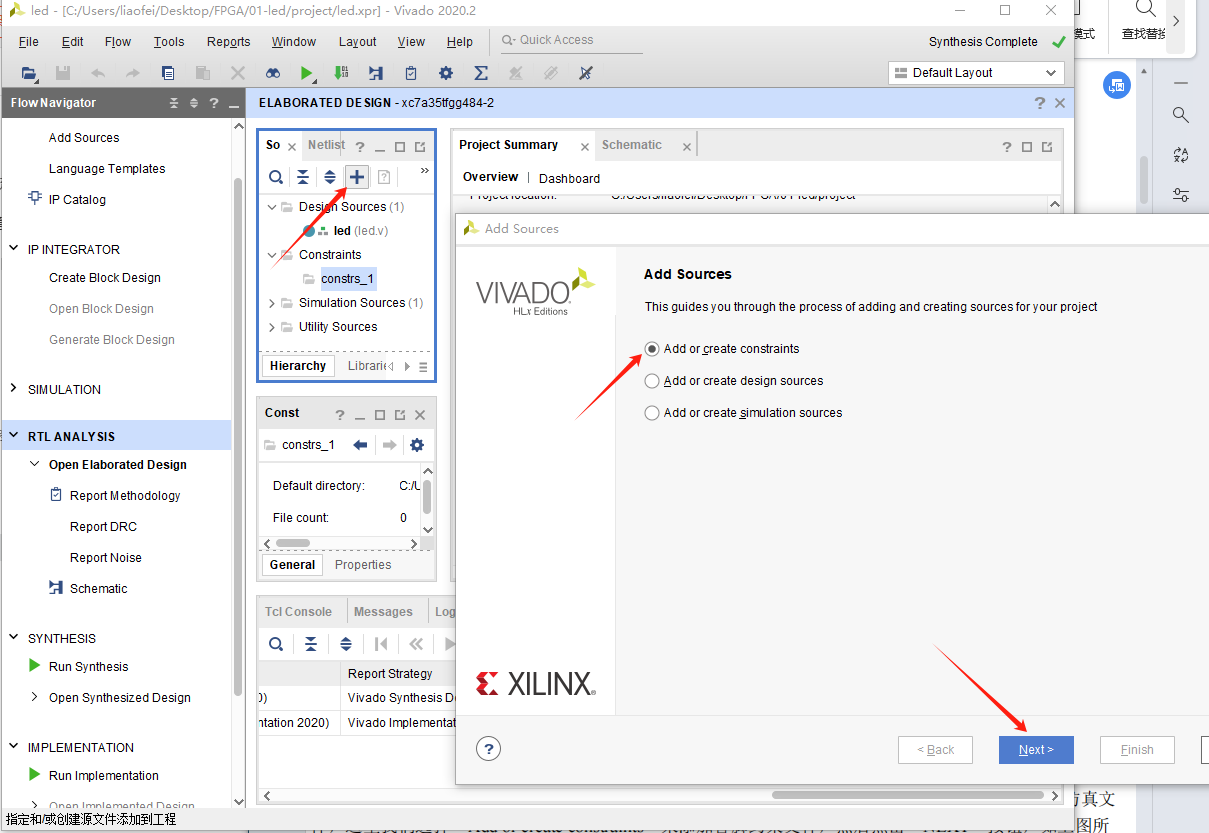Viewport: 1209px width, 833px height.
Task: Select Add or create design sources radio
Action: click(x=652, y=381)
